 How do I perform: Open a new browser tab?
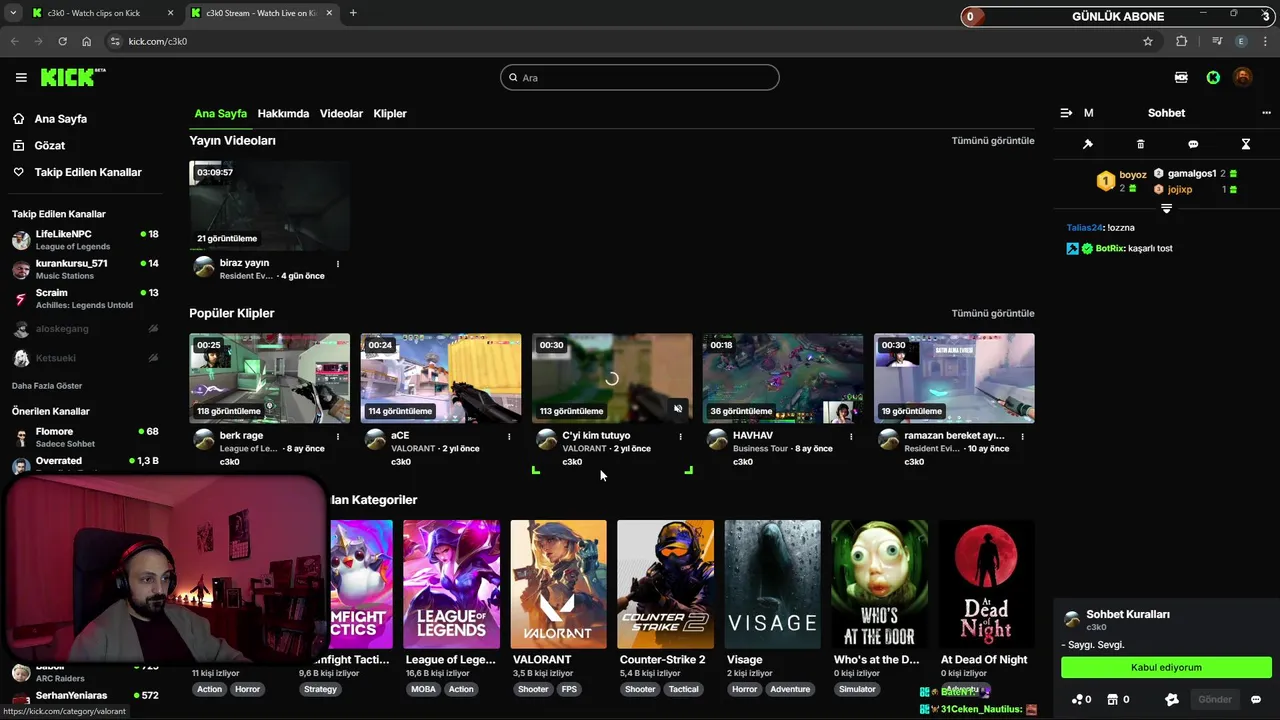coord(353,13)
